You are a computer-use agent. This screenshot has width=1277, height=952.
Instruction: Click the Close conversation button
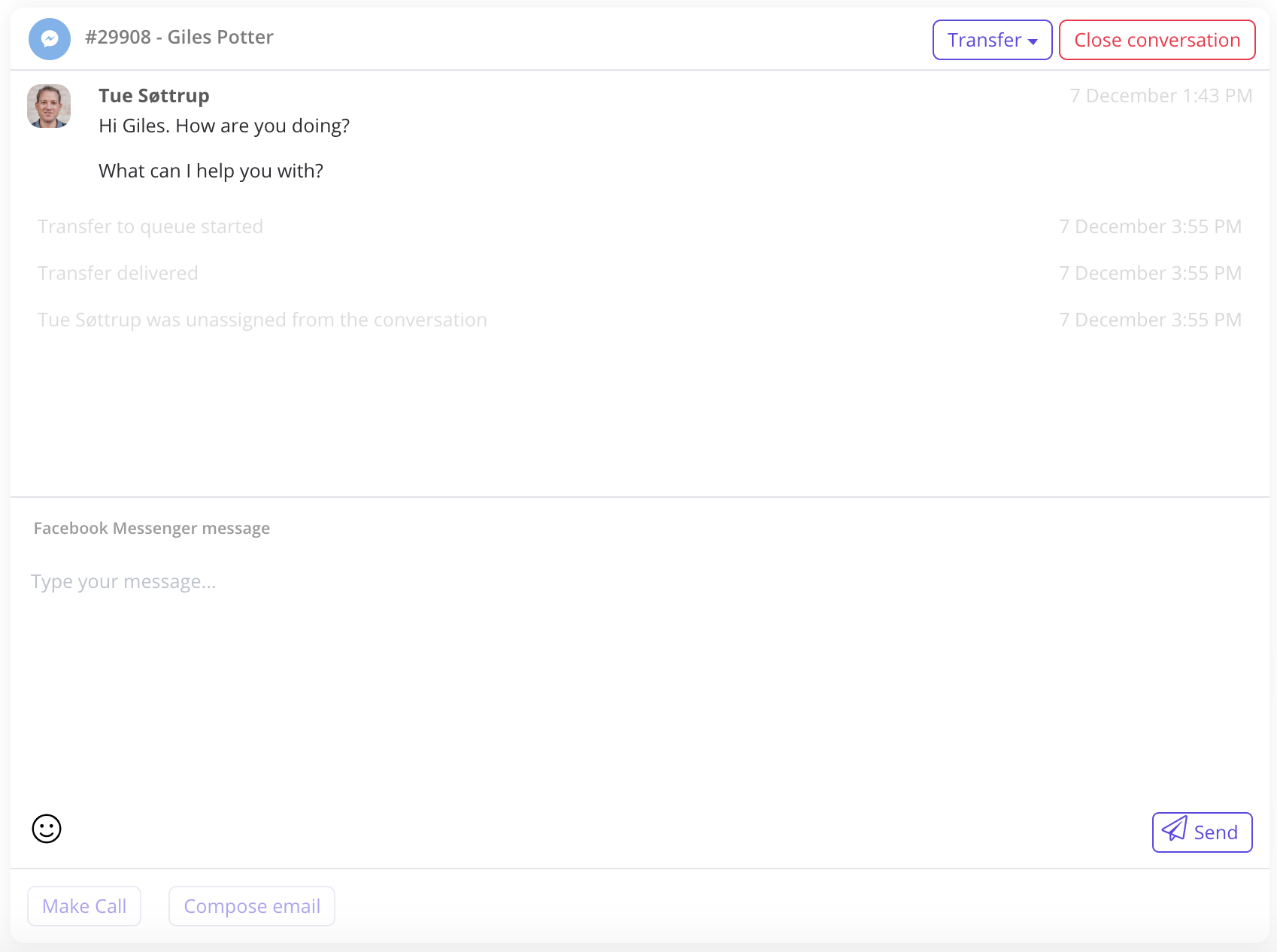click(x=1157, y=40)
